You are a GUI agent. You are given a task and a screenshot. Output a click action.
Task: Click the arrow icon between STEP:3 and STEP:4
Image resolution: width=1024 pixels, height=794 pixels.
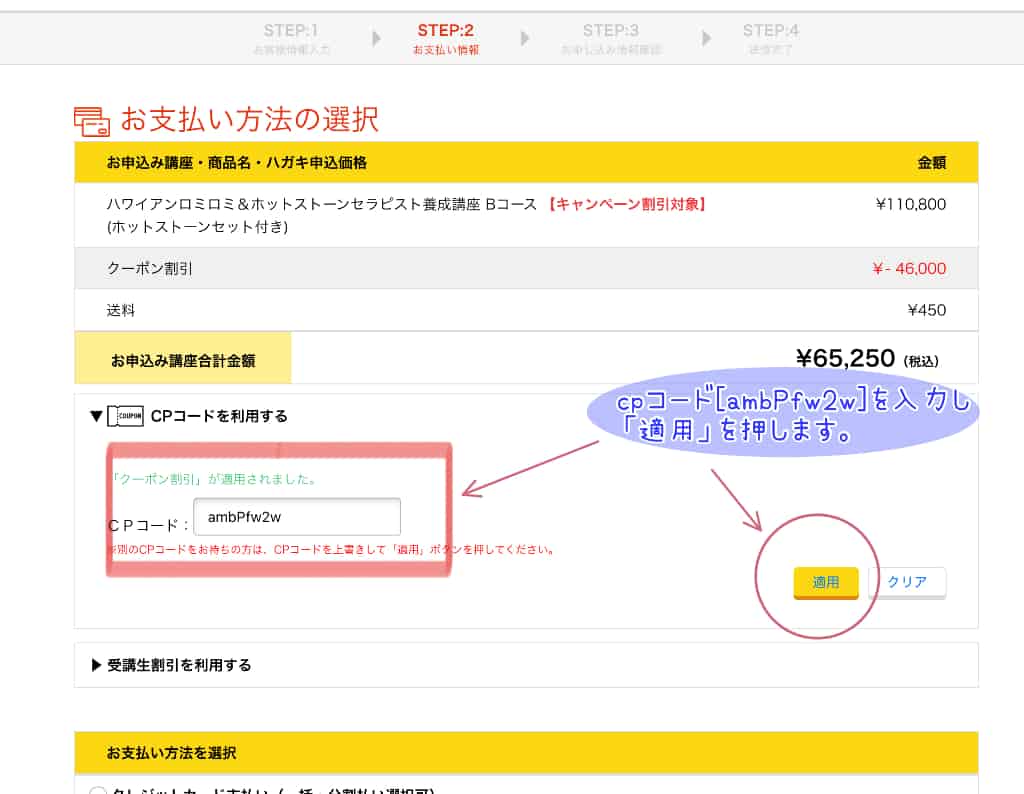(x=705, y=38)
